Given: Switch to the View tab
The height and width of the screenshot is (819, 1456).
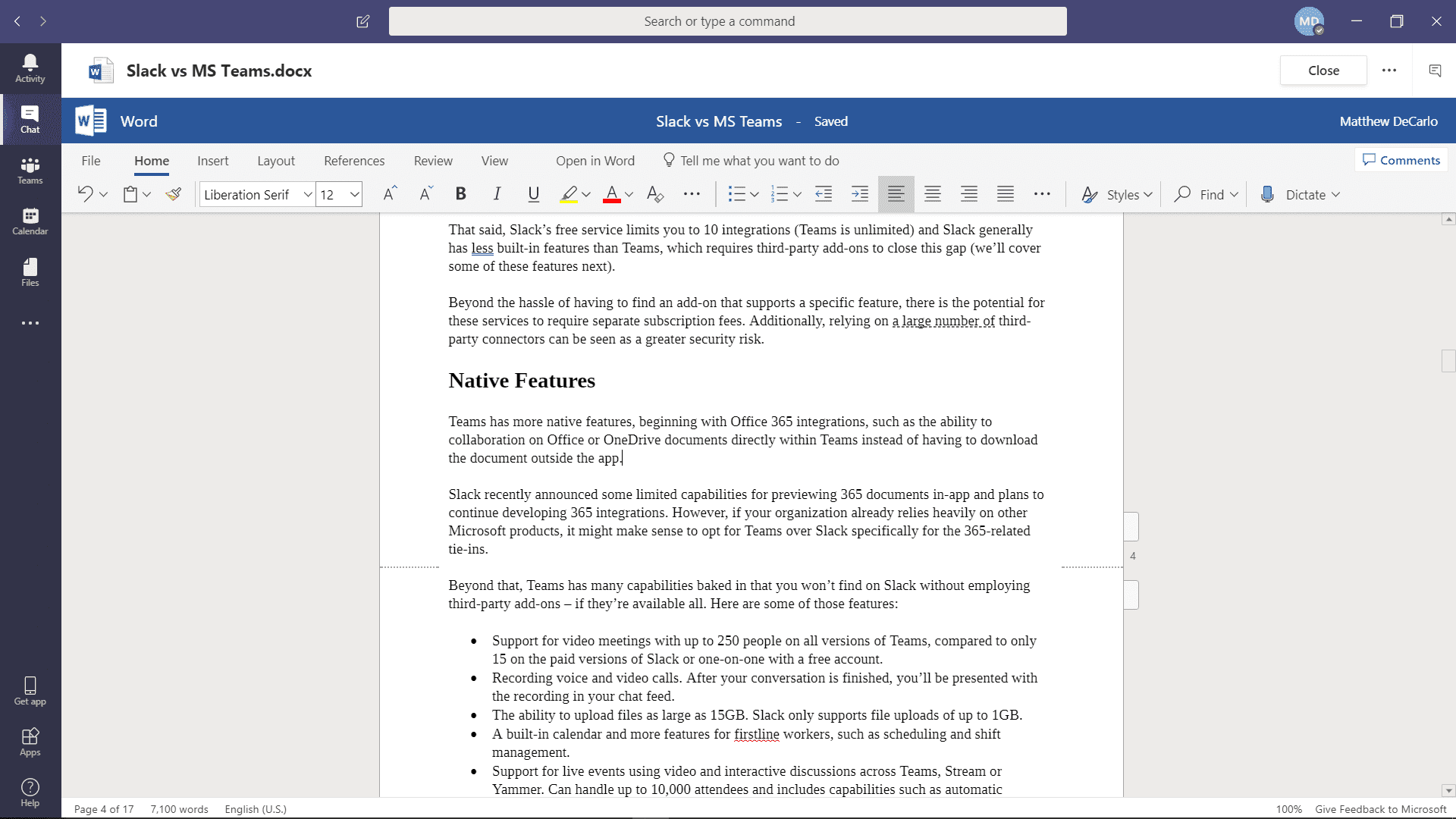Looking at the screenshot, I should point(494,161).
